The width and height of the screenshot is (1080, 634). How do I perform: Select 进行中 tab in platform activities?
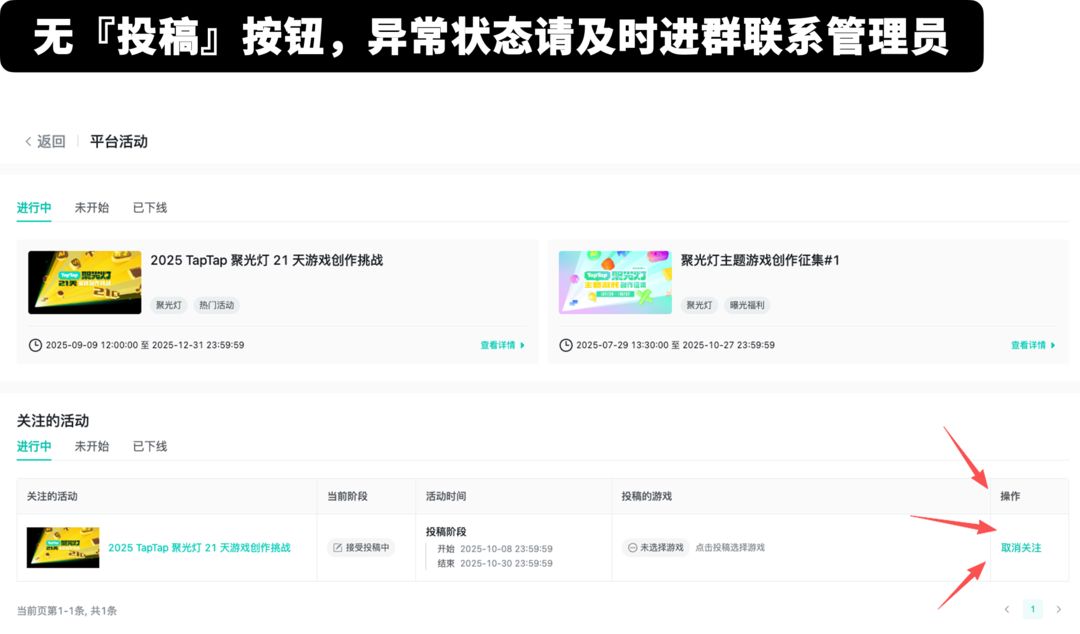34,208
